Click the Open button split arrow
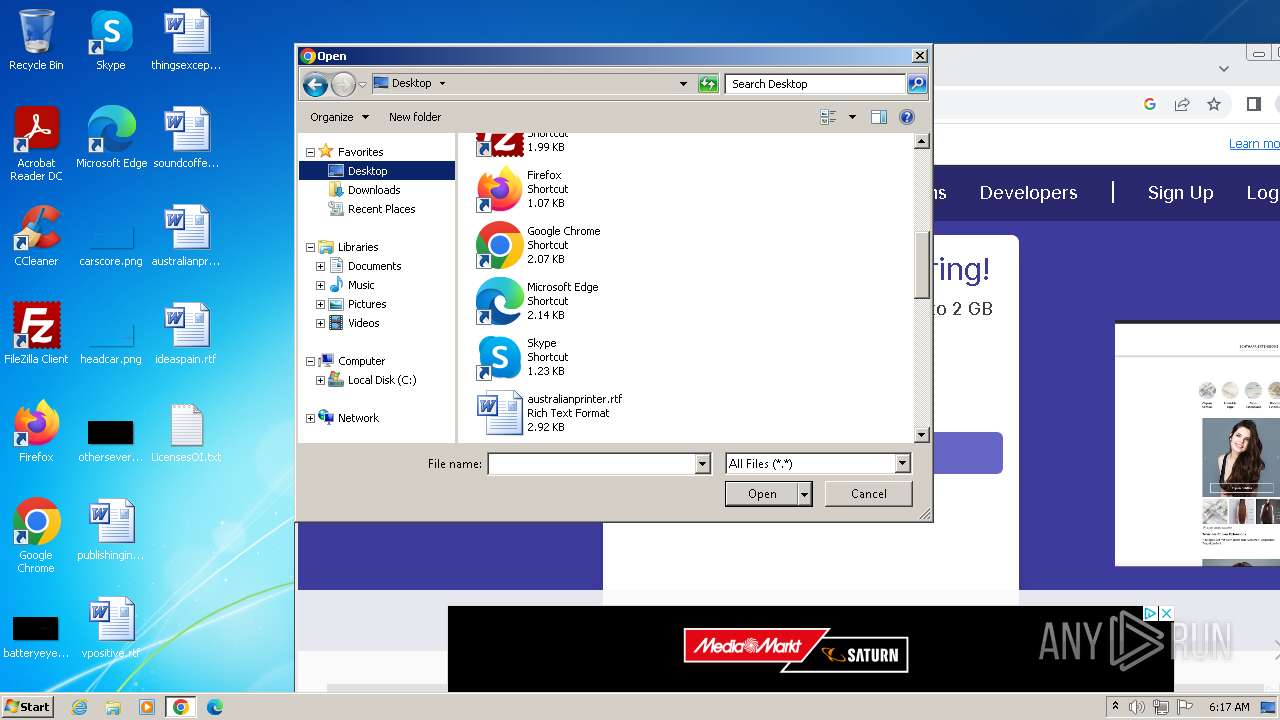This screenshot has width=1280, height=720. [804, 494]
